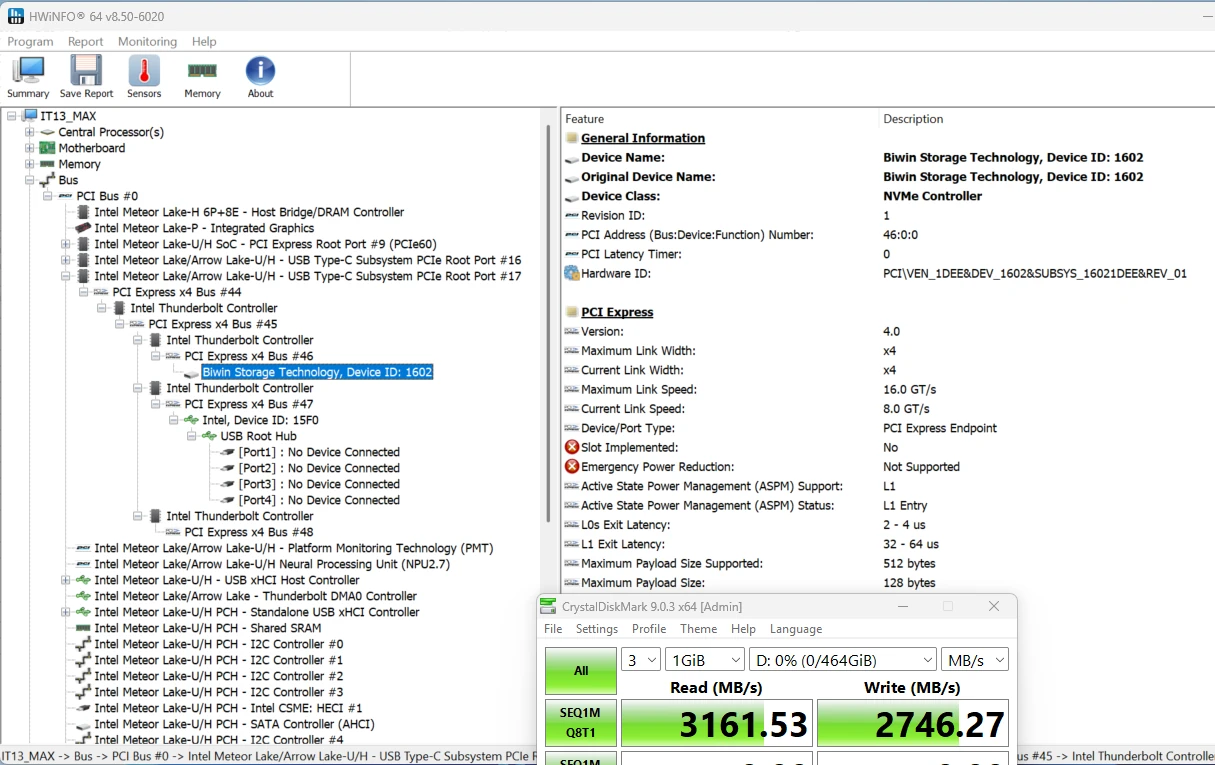Collapse PCI Express x4 Bus #44 node
Image resolution: width=1215 pixels, height=765 pixels.
coord(84,292)
